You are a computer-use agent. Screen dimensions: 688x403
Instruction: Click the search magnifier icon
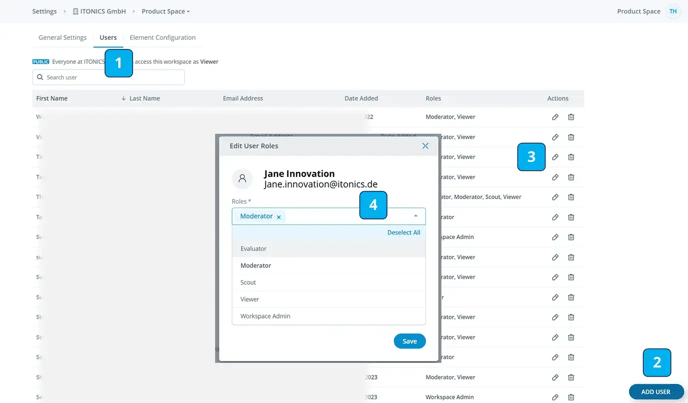(40, 77)
